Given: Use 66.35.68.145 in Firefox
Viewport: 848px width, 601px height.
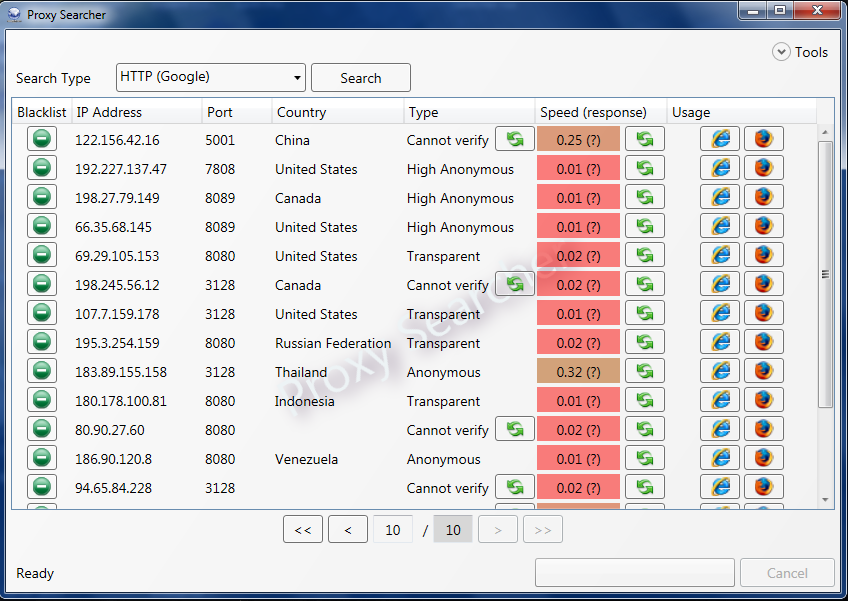Looking at the screenshot, I should pos(764,226).
